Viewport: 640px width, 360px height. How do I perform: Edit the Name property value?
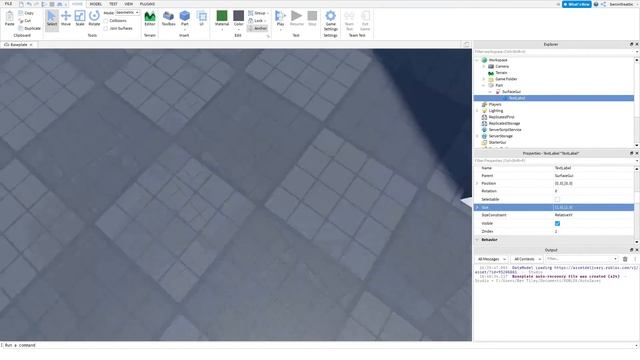pos(593,168)
